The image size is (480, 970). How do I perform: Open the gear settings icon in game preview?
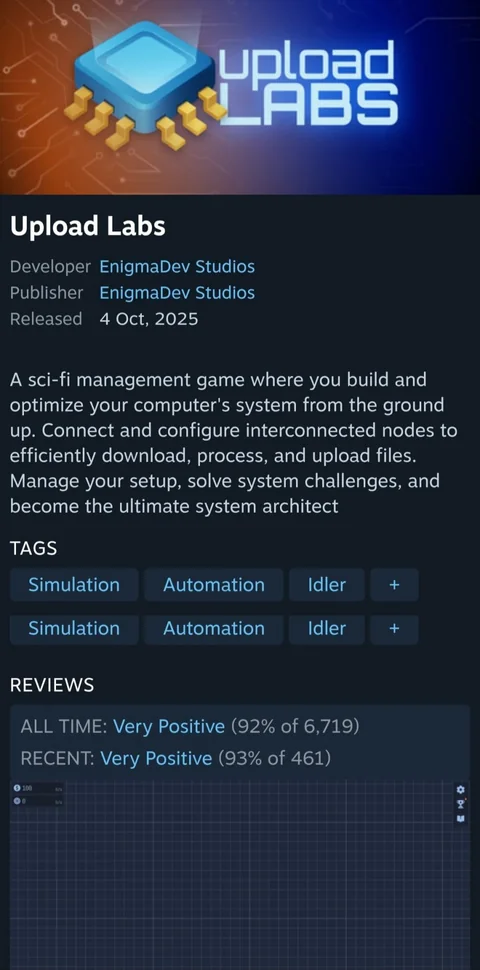coord(460,789)
